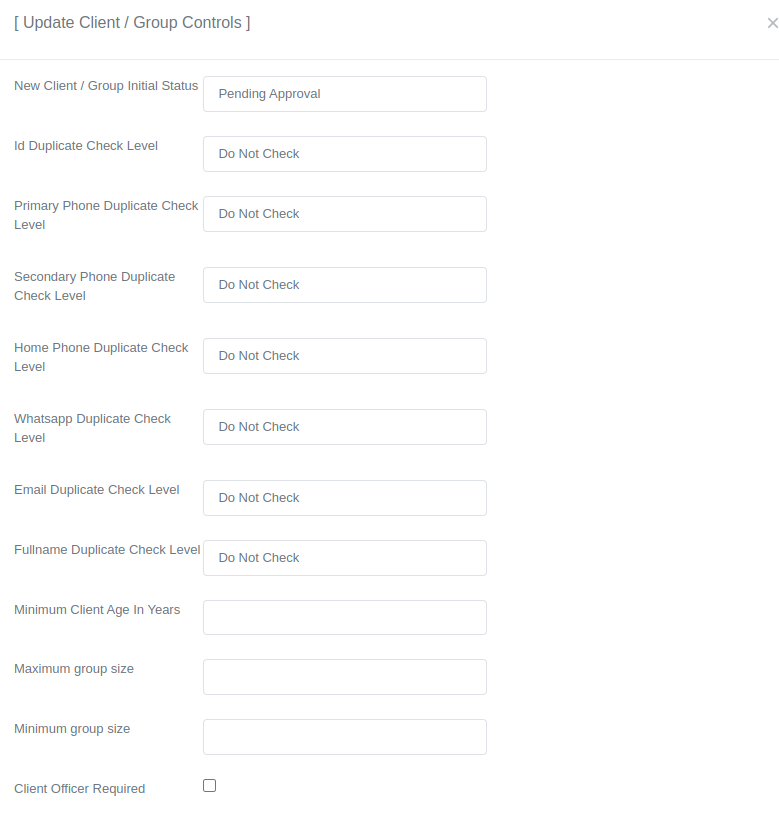779x821 pixels.
Task: Click the Update Client / Group Controls title
Action: point(132,22)
